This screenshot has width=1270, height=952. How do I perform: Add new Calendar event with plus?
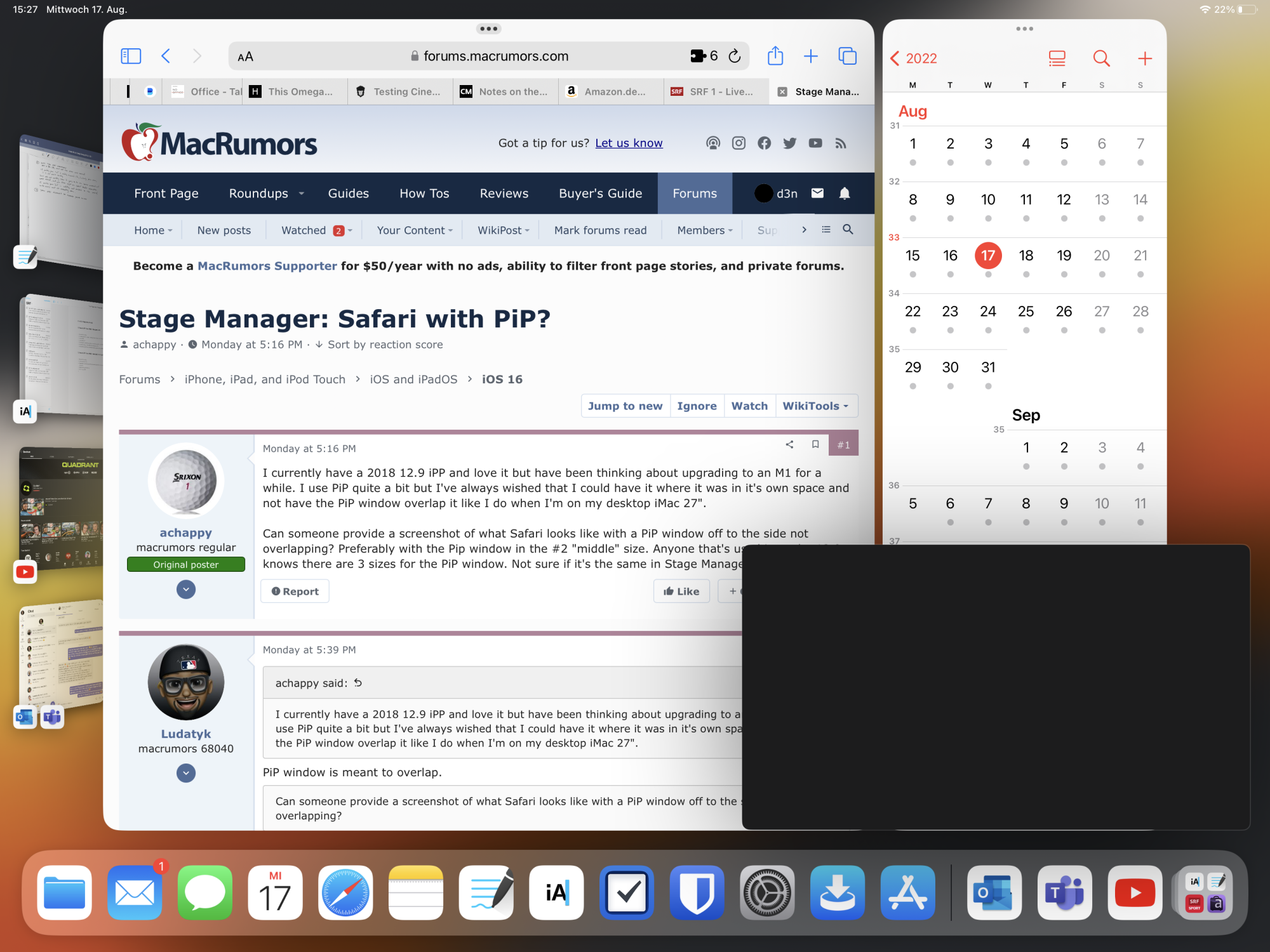point(1145,58)
